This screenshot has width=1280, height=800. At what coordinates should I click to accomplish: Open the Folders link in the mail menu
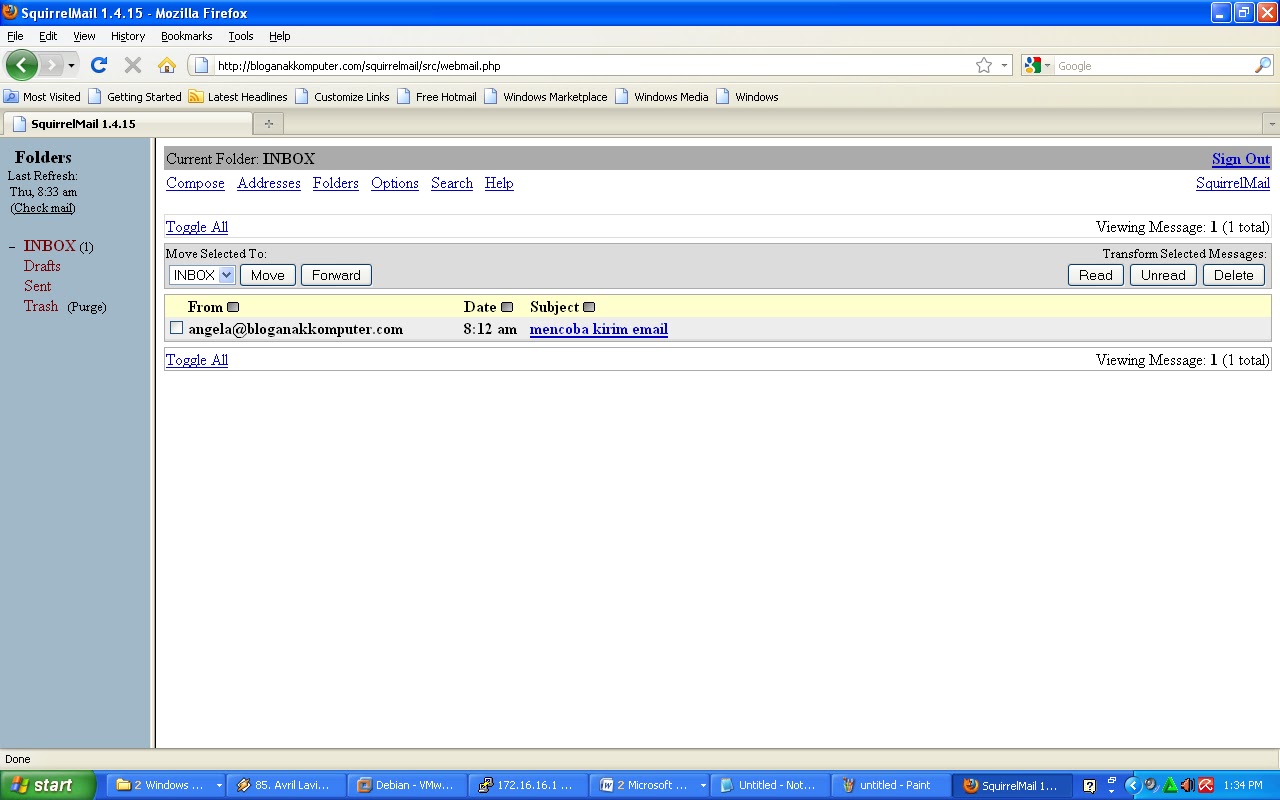[x=336, y=183]
